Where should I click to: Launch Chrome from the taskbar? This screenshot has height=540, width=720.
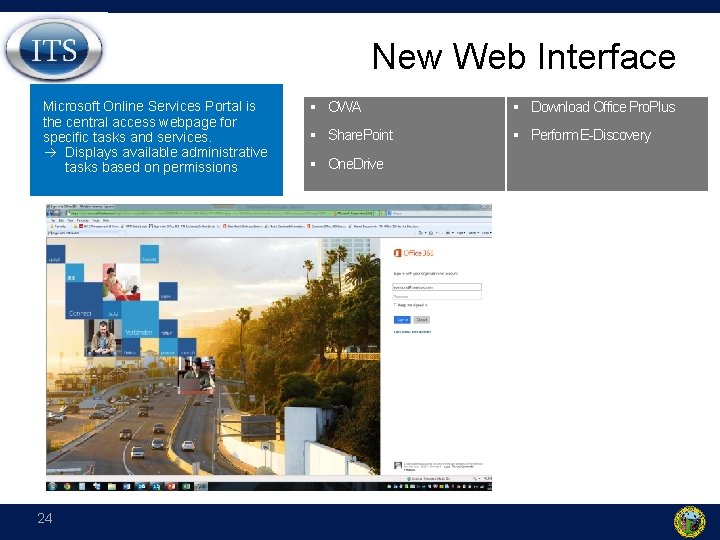point(67,486)
